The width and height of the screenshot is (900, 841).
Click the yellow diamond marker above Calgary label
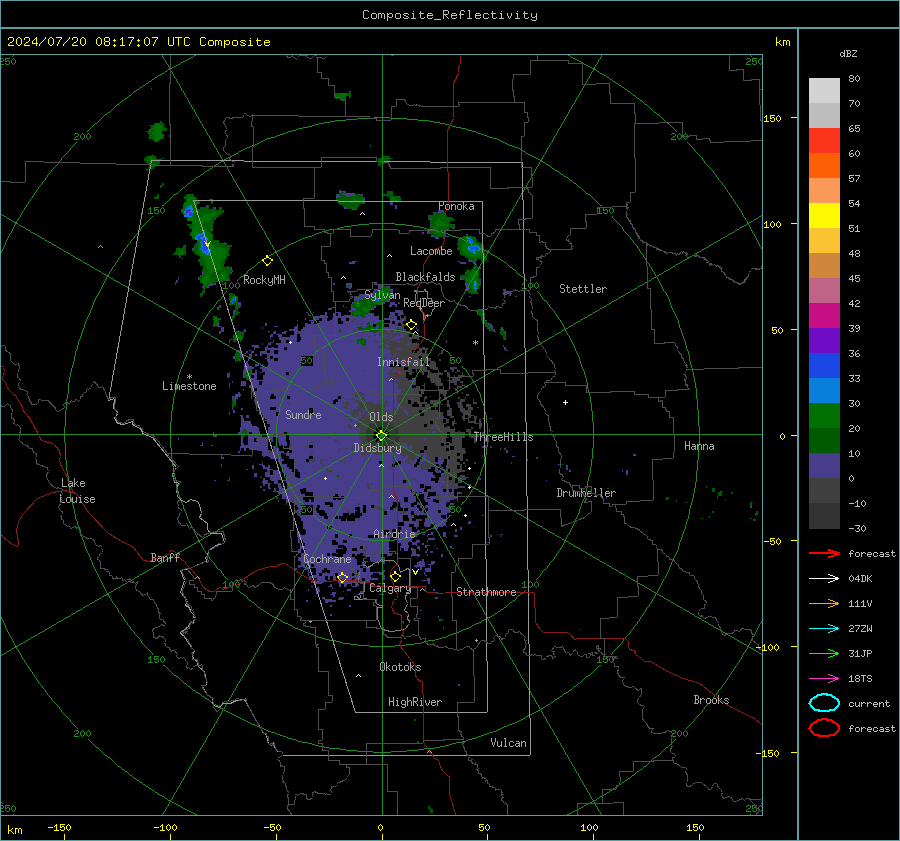(x=395, y=576)
